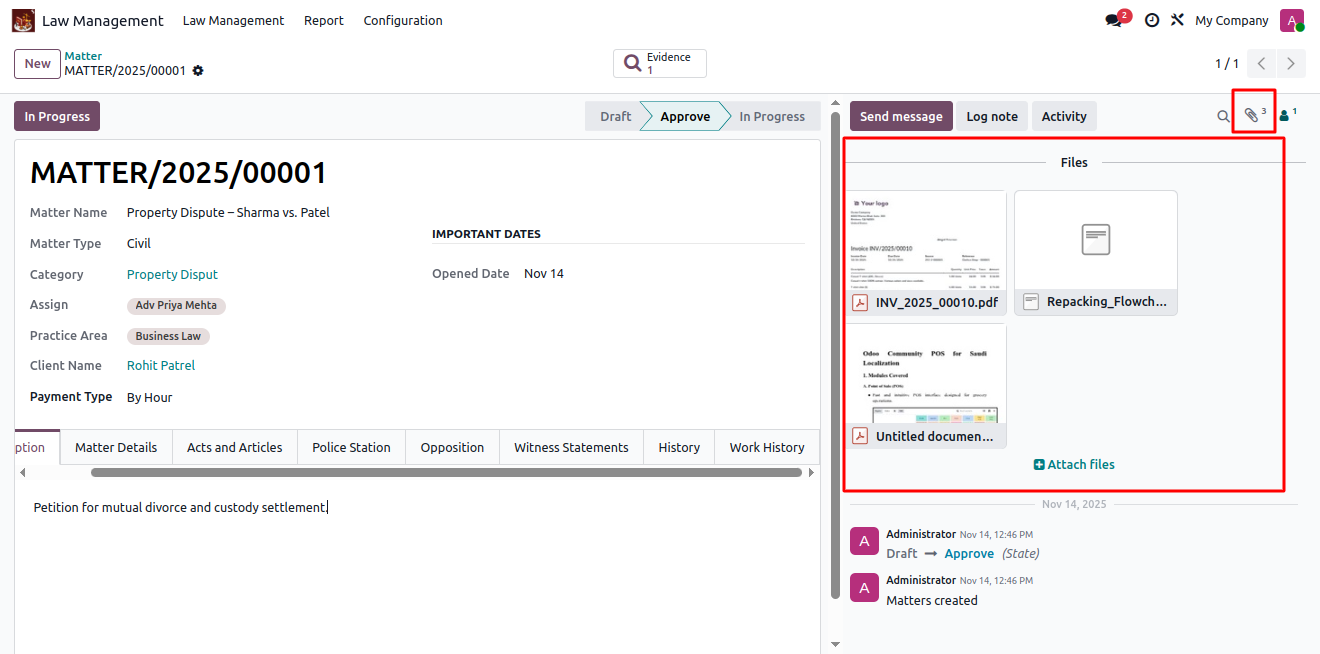Open the Evidence smart button
This screenshot has height=654, width=1320.
[660, 64]
